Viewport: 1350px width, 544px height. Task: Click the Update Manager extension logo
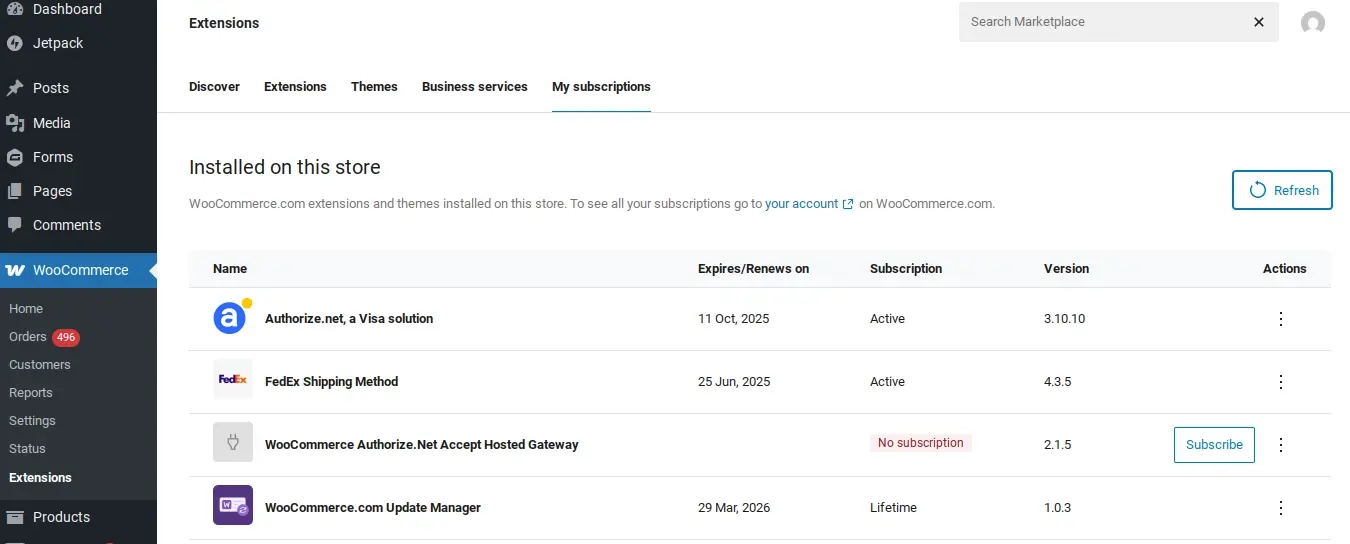click(x=233, y=505)
